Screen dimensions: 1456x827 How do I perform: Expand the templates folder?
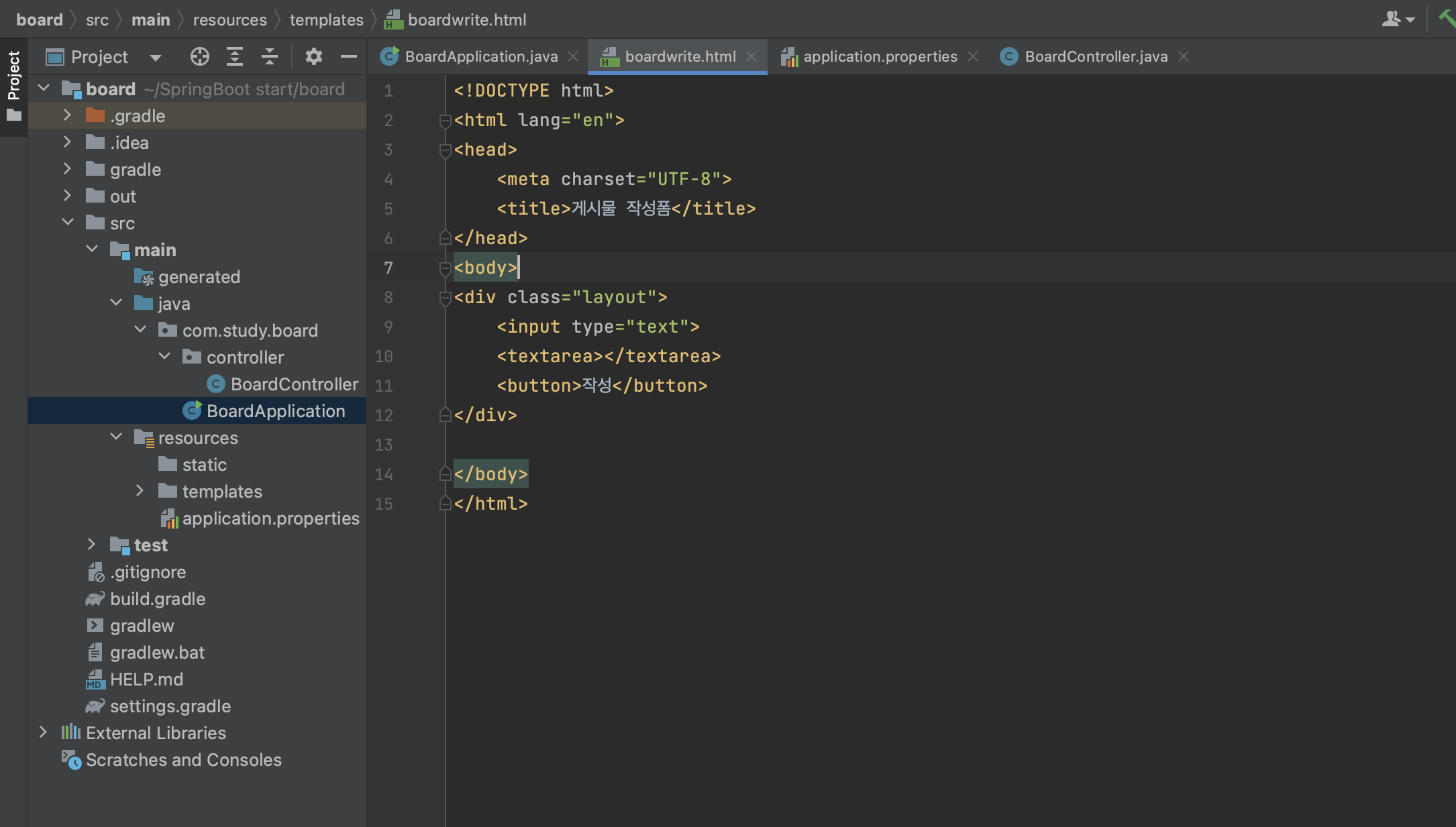coord(140,491)
